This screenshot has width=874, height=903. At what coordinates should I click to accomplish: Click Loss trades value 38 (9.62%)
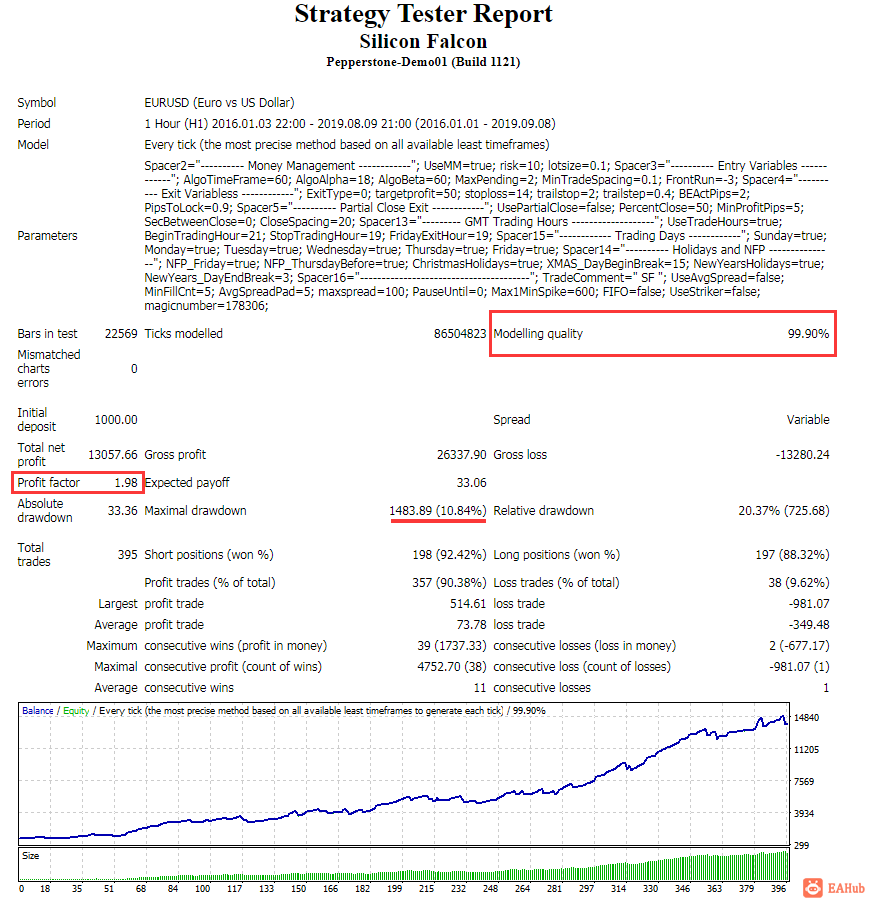[799, 583]
